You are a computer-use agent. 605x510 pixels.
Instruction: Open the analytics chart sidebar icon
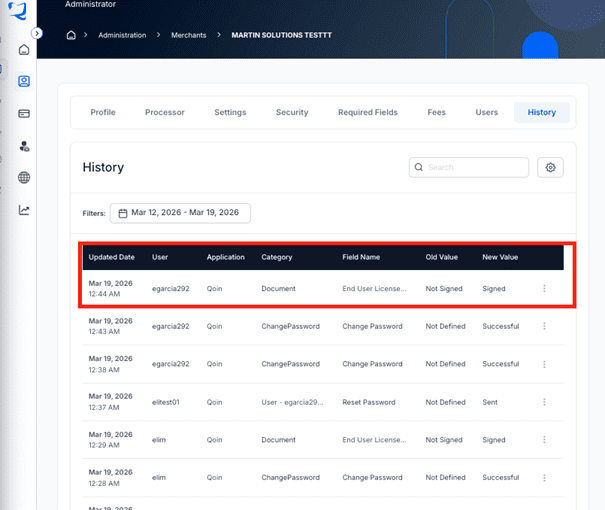tap(24, 210)
